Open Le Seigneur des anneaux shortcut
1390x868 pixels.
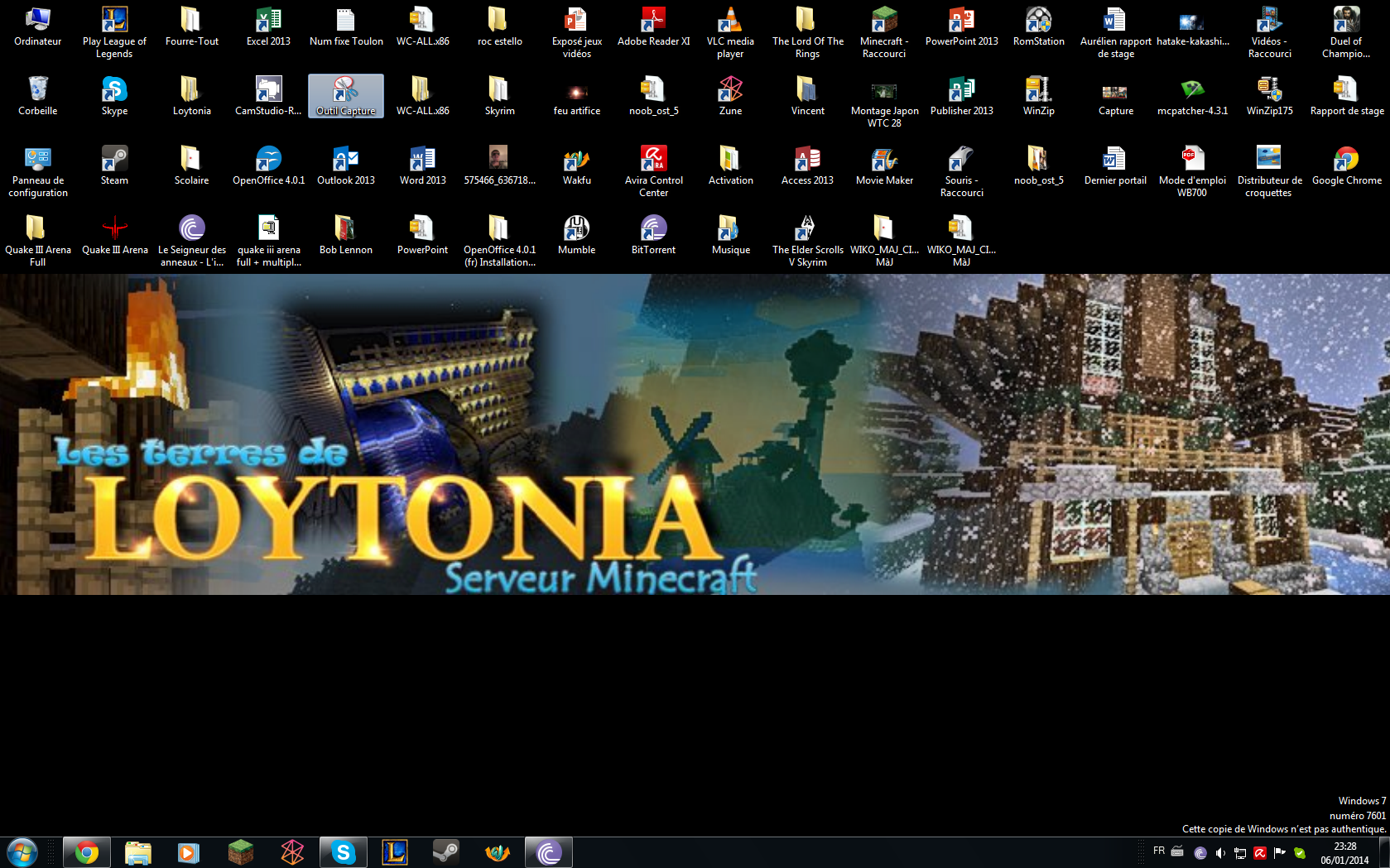[x=191, y=241]
